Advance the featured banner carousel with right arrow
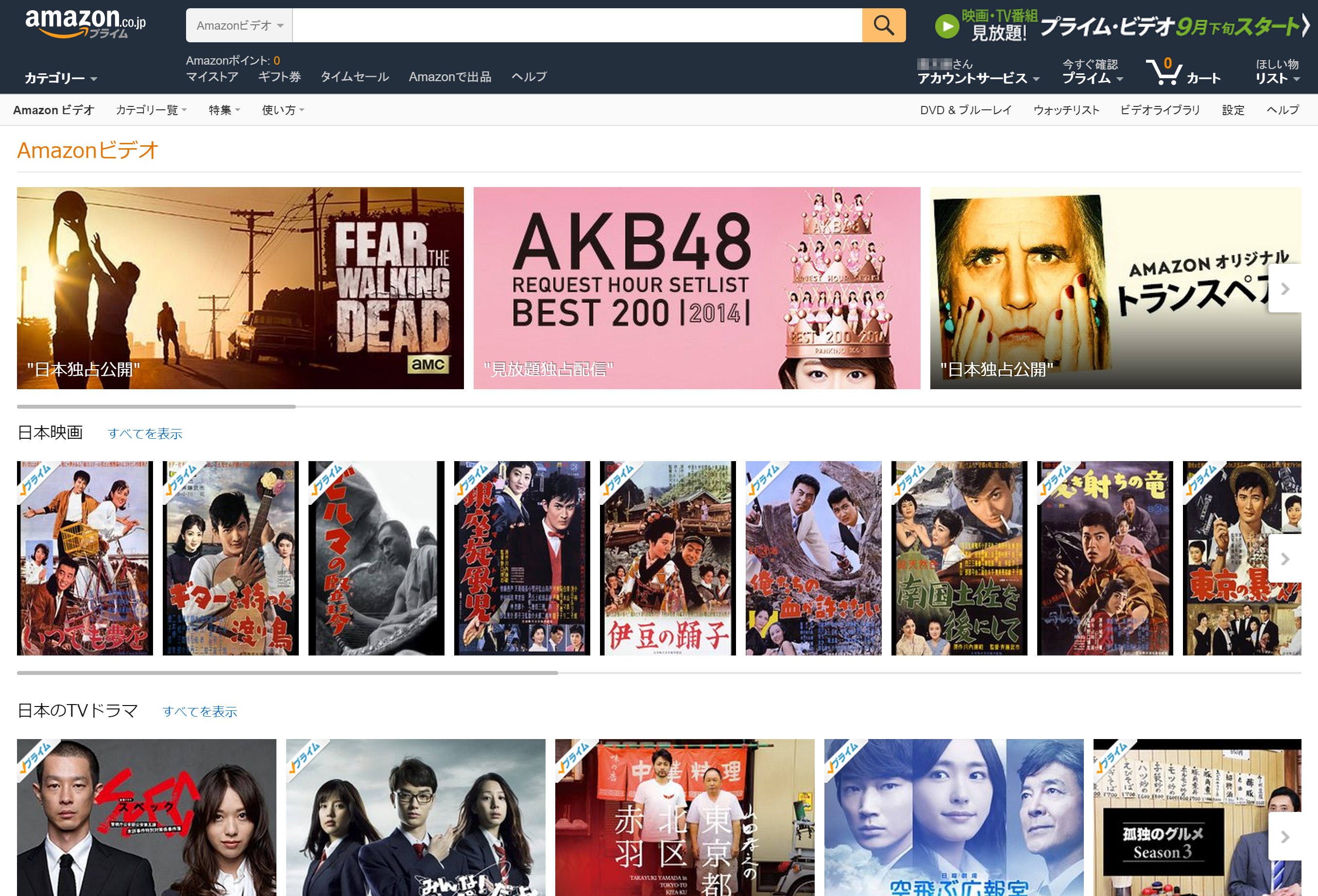This screenshot has width=1318, height=896. [x=1284, y=289]
